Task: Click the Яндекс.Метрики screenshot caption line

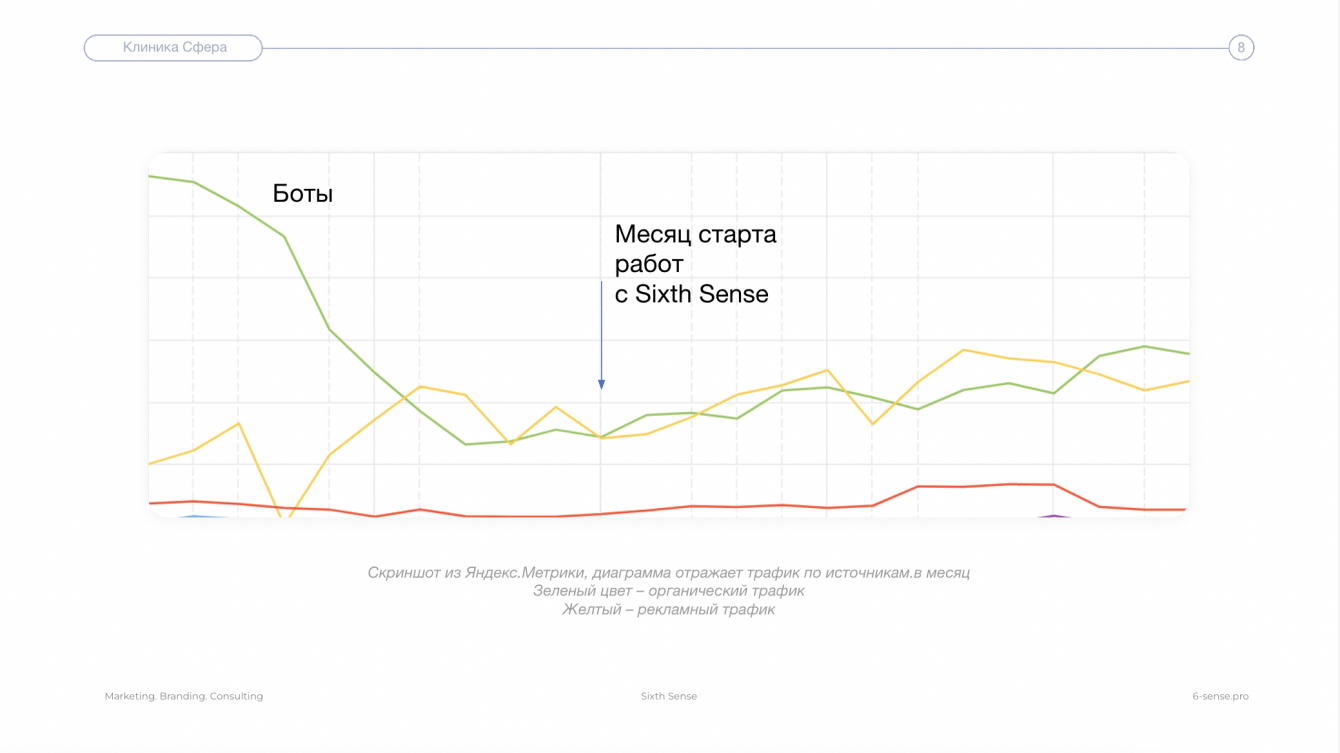Action: click(668, 573)
